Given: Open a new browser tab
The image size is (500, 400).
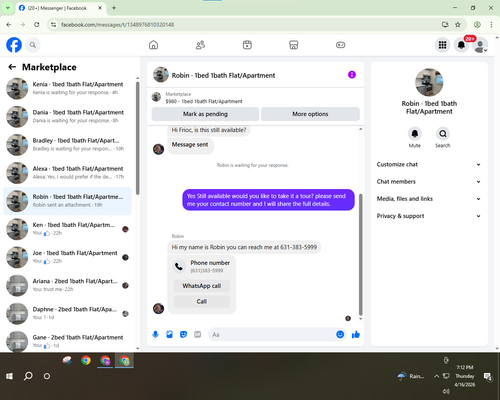Looking at the screenshot, I should click(114, 8).
